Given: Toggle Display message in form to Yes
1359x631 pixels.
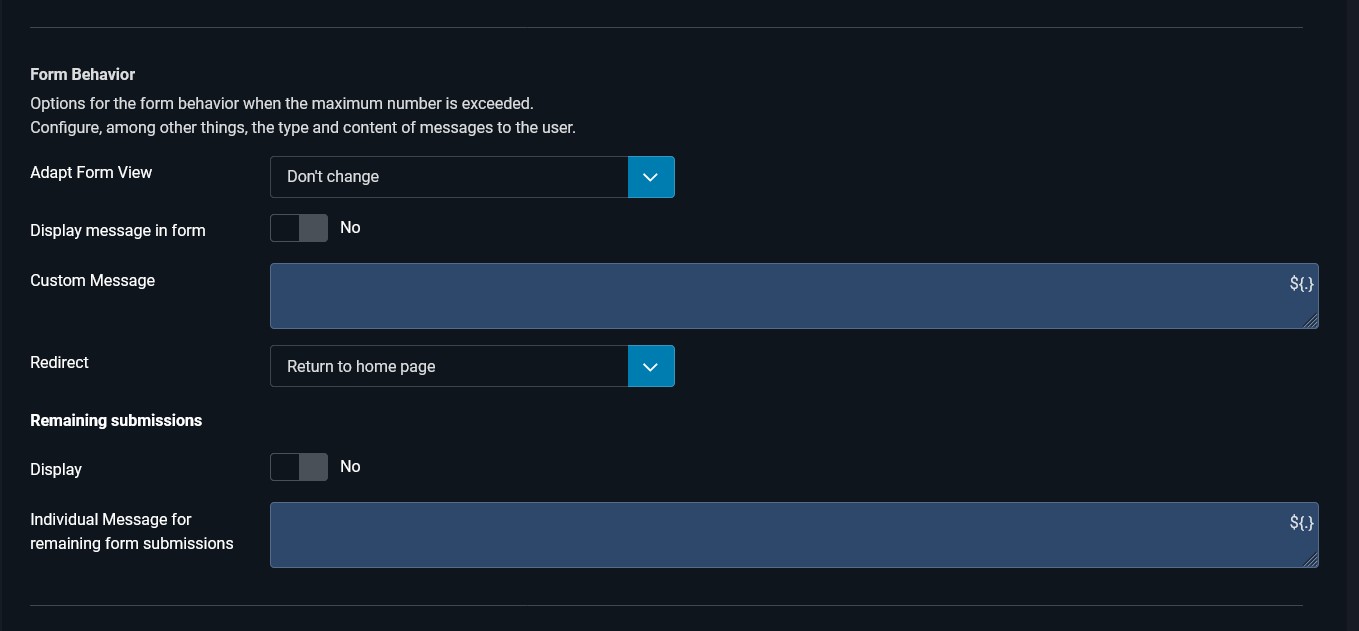Looking at the screenshot, I should click(299, 228).
